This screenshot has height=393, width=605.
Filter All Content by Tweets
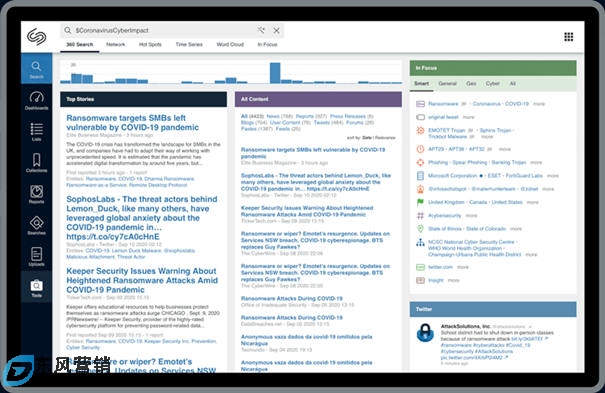[321, 123]
